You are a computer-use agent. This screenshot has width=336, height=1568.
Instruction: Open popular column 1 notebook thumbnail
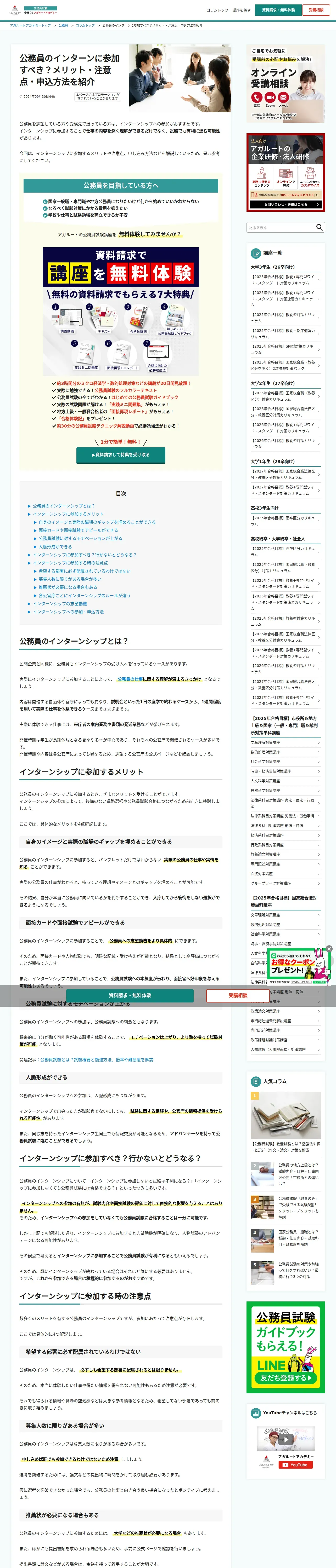pos(285,1115)
